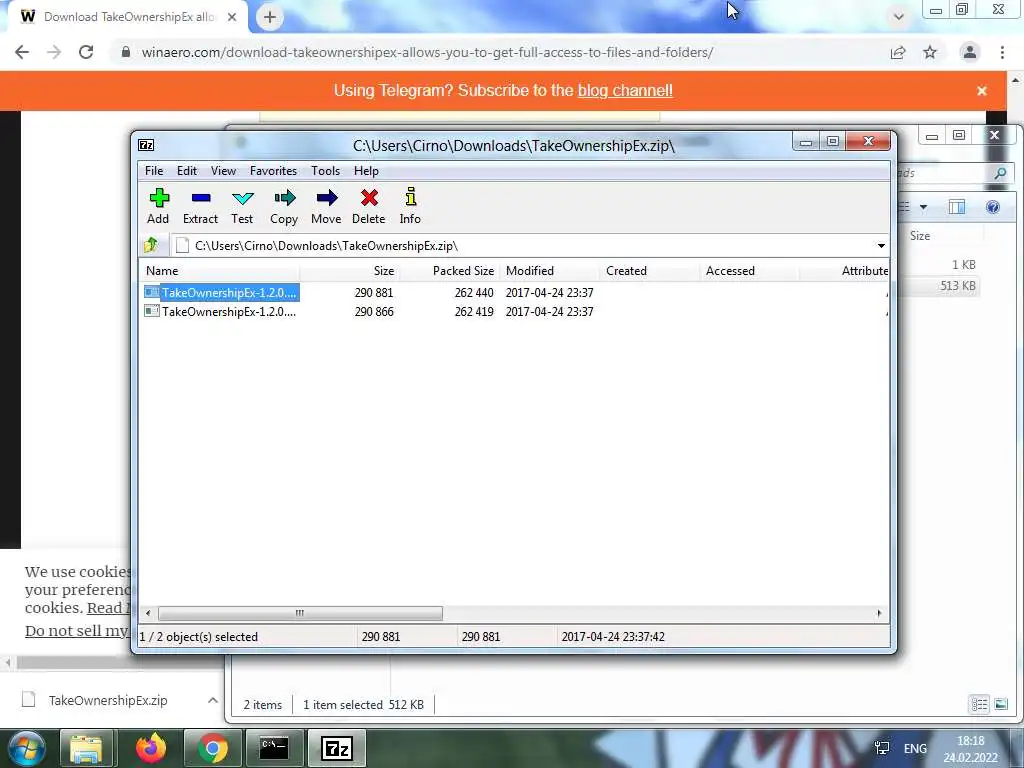Viewport: 1024px width, 768px height.
Task: Sort by the Size column in 7-Zip
Action: pyautogui.click(x=350, y=270)
